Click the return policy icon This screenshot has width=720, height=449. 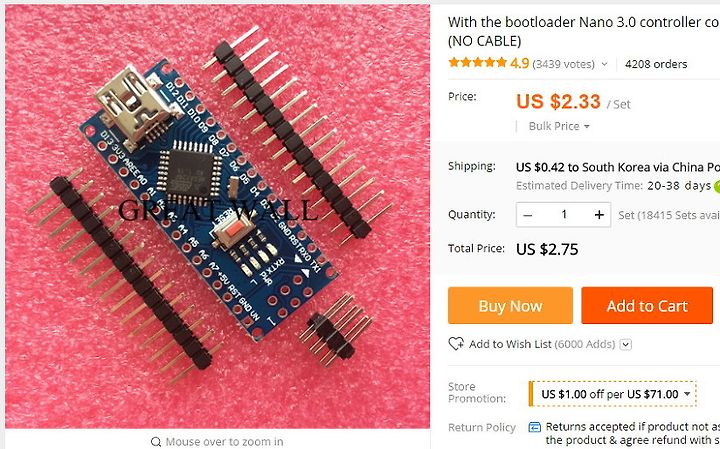click(534, 427)
